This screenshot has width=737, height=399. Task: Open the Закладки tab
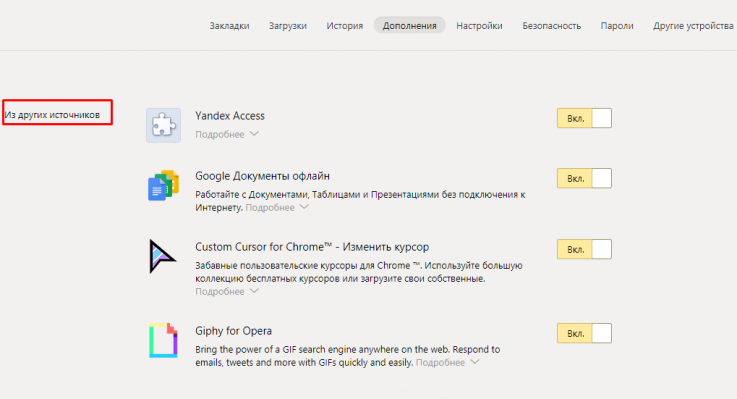tap(229, 26)
